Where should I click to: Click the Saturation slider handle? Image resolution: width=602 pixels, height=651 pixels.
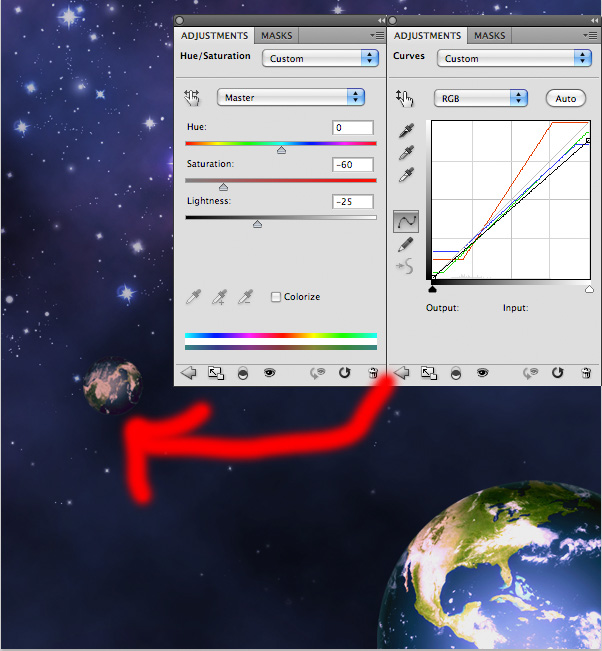[x=223, y=187]
